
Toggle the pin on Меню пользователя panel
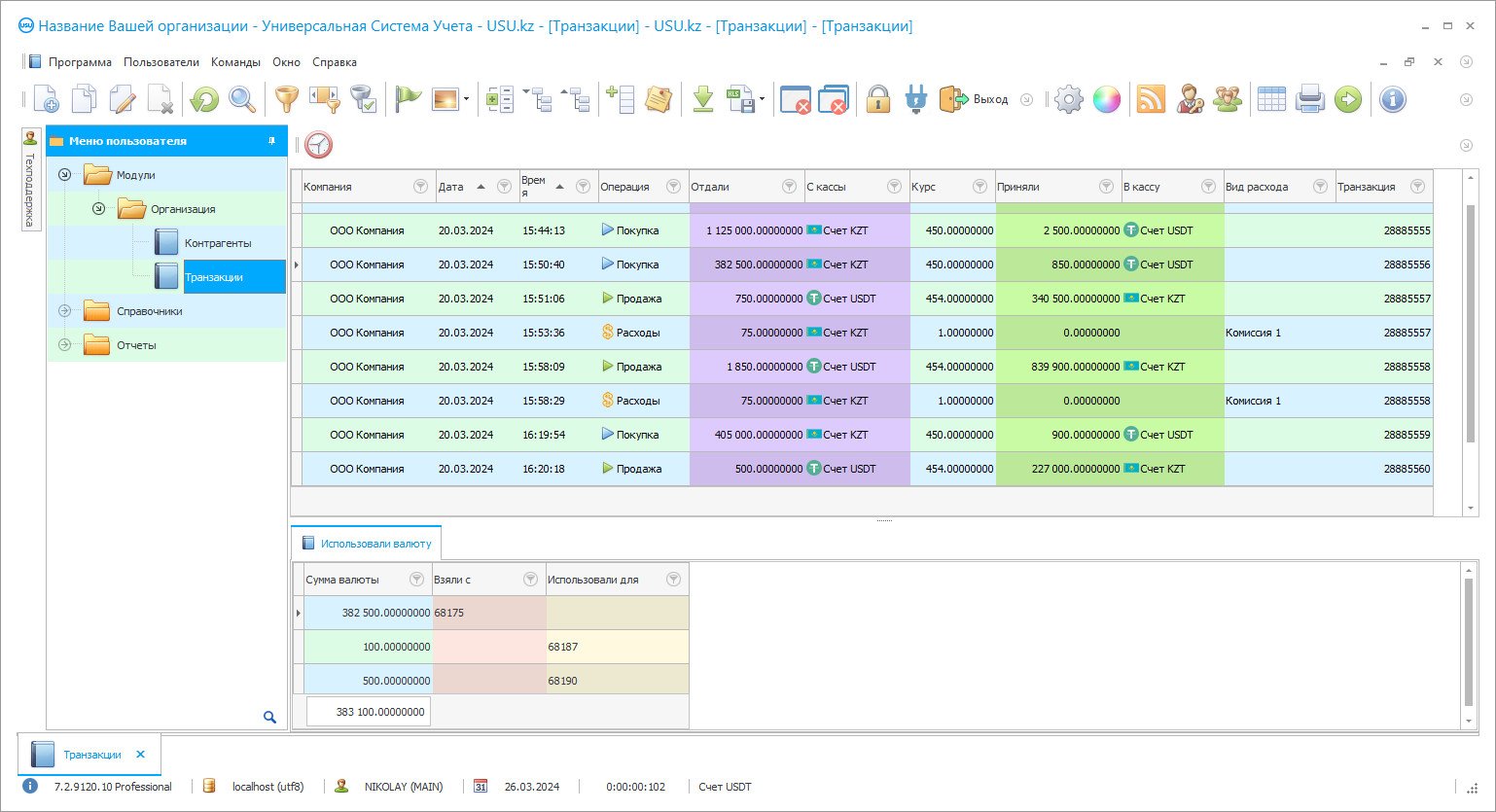point(271,141)
